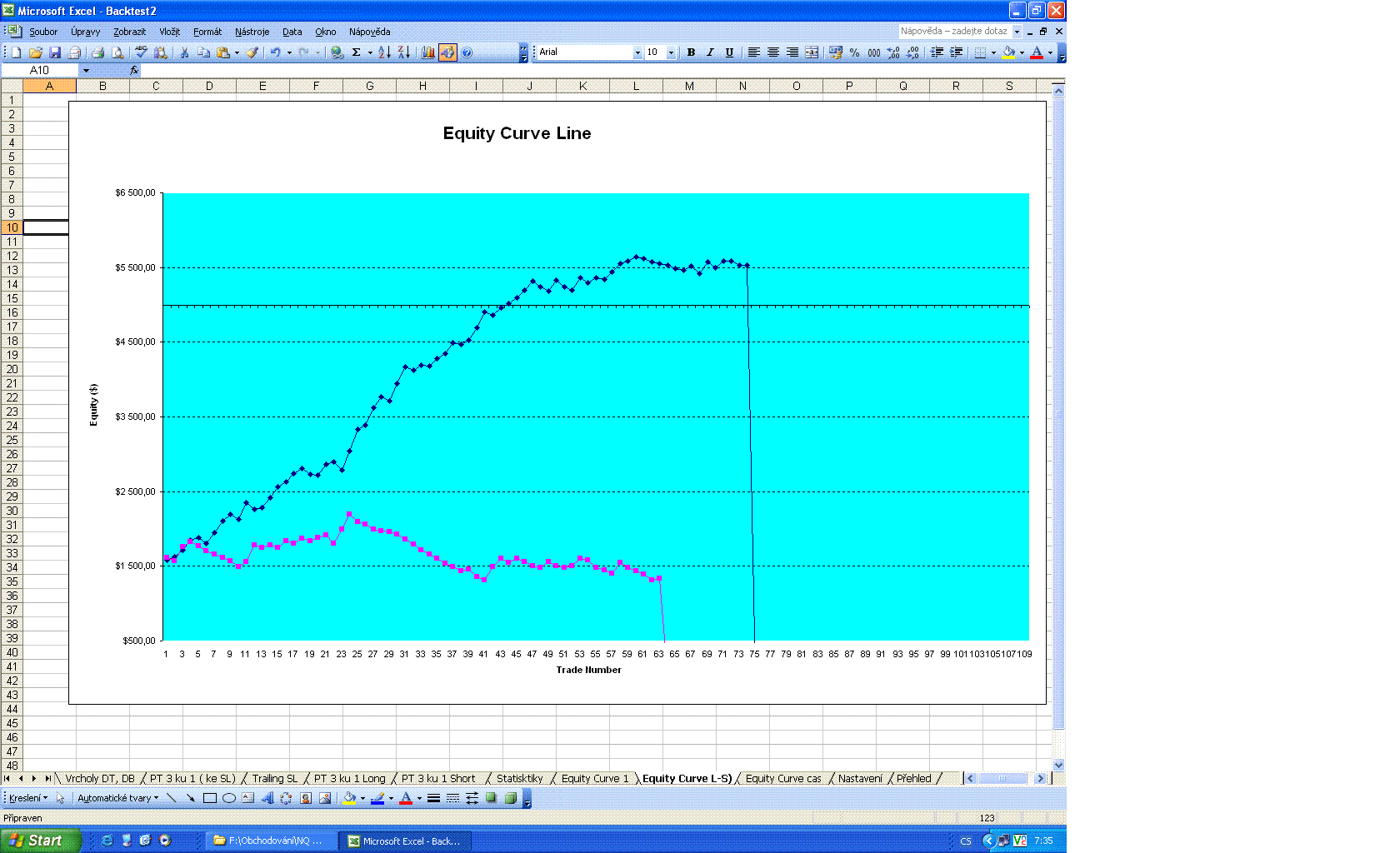
Task: Click the Windows Start button
Action: pos(41,841)
